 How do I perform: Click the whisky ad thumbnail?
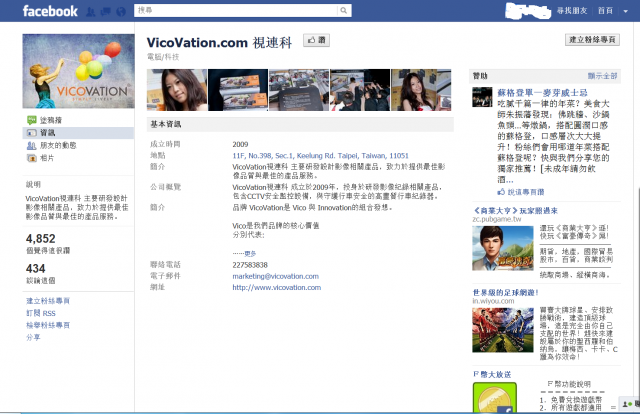[482, 97]
